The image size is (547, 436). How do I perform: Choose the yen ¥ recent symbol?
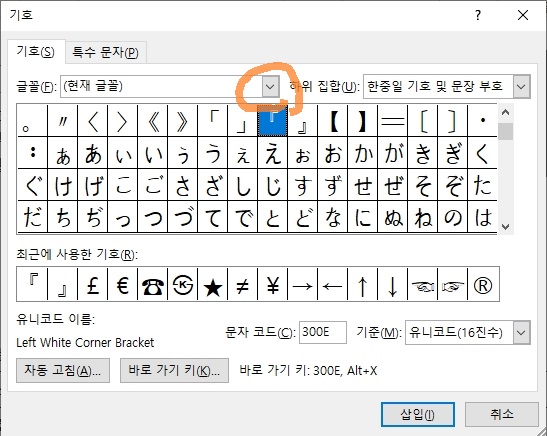[272, 284]
